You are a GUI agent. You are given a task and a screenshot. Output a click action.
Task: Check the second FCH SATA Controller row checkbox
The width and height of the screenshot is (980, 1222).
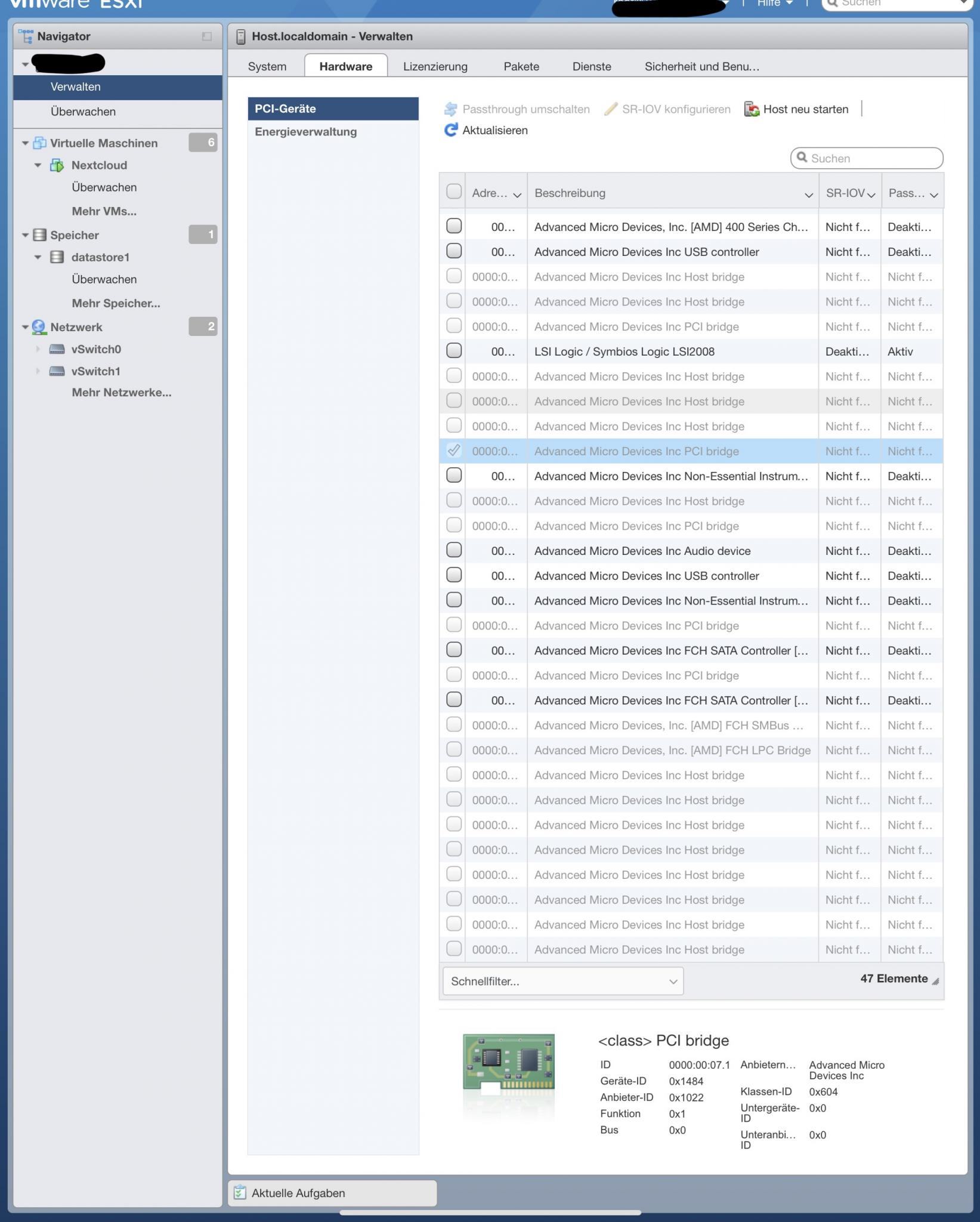tap(454, 699)
